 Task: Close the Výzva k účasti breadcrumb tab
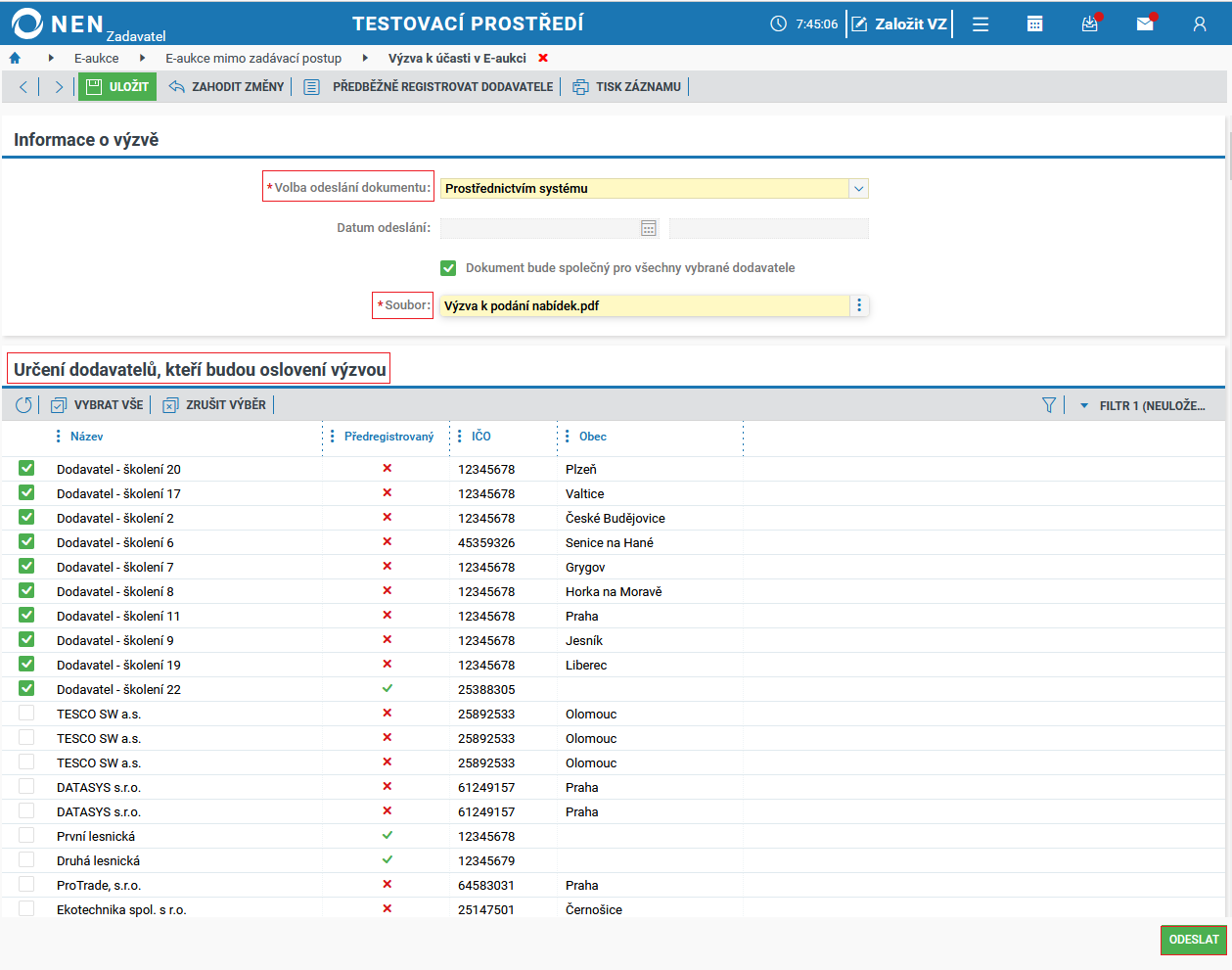tap(543, 59)
